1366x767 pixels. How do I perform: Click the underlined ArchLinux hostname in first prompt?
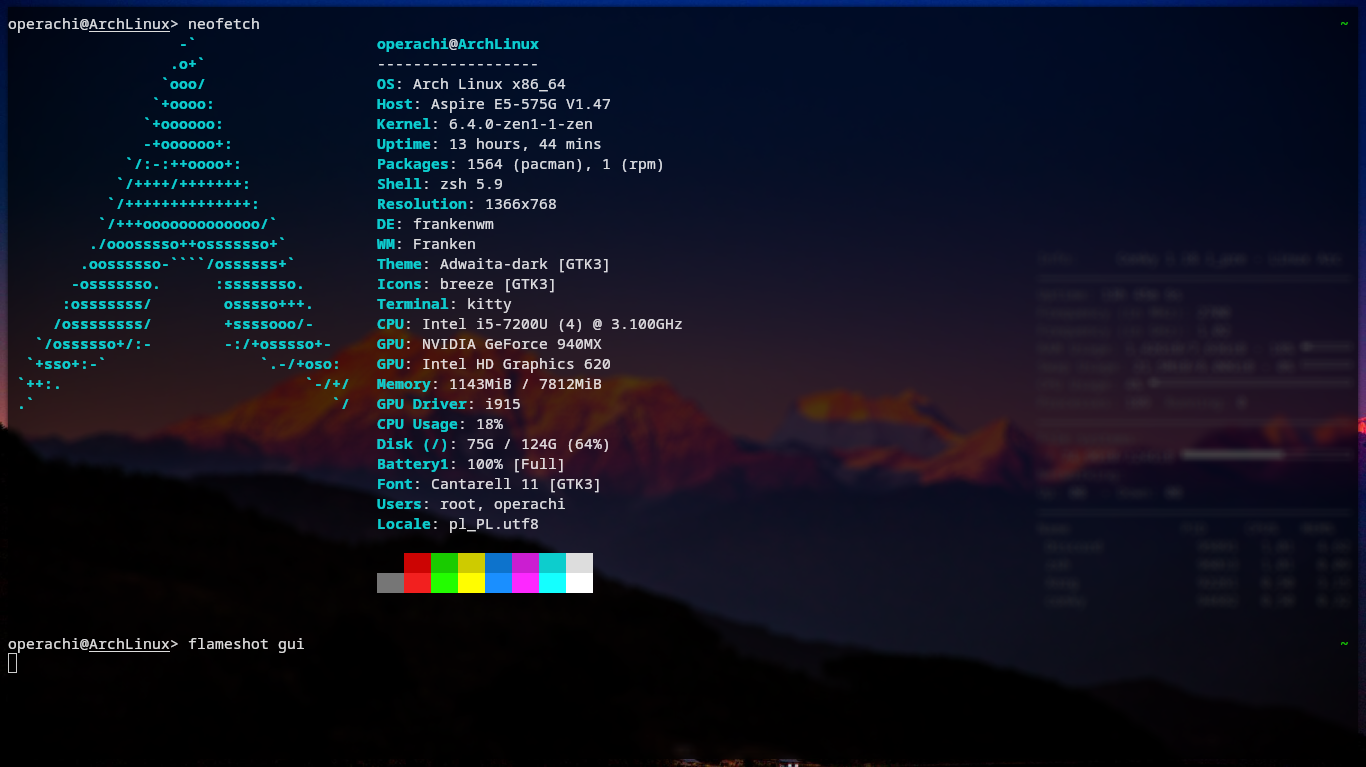pos(129,24)
